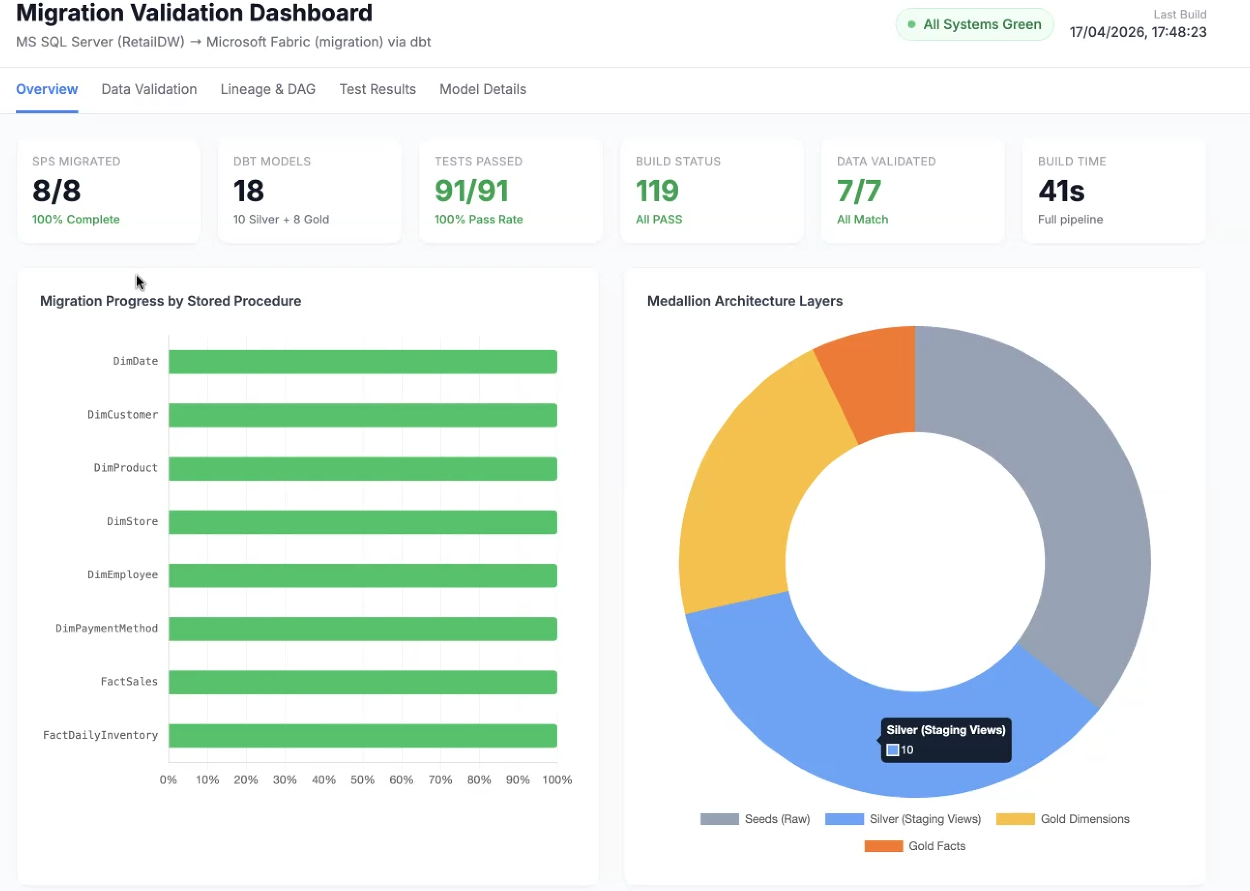Click the 'All Match' text
This screenshot has width=1250, height=891.
(863, 220)
